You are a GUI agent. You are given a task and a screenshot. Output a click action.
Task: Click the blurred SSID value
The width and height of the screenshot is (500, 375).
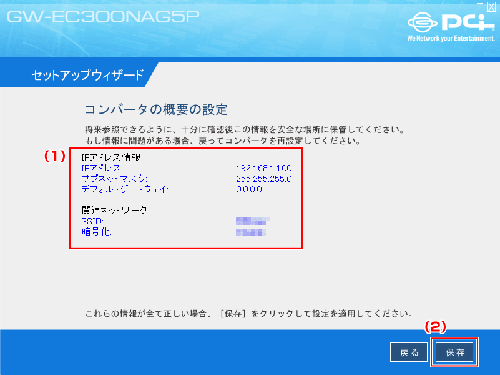pos(252,221)
